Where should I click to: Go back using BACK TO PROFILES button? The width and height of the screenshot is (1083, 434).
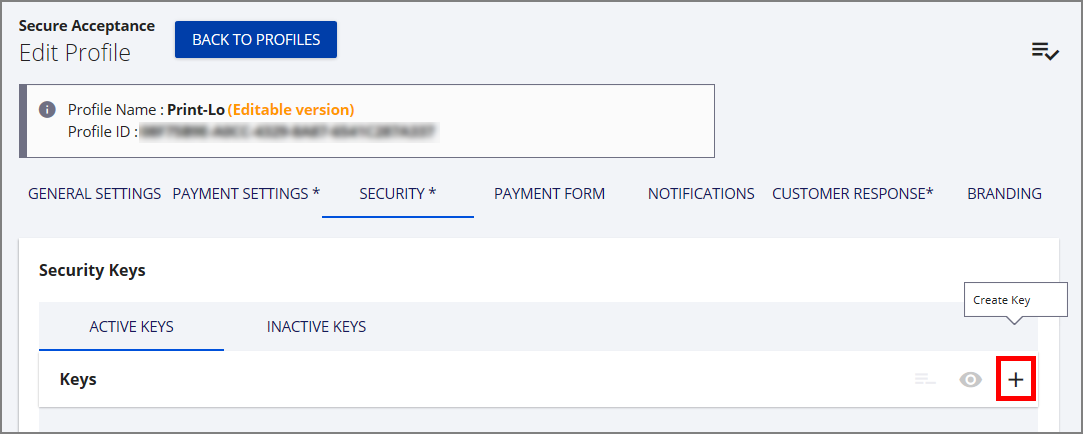coord(256,40)
